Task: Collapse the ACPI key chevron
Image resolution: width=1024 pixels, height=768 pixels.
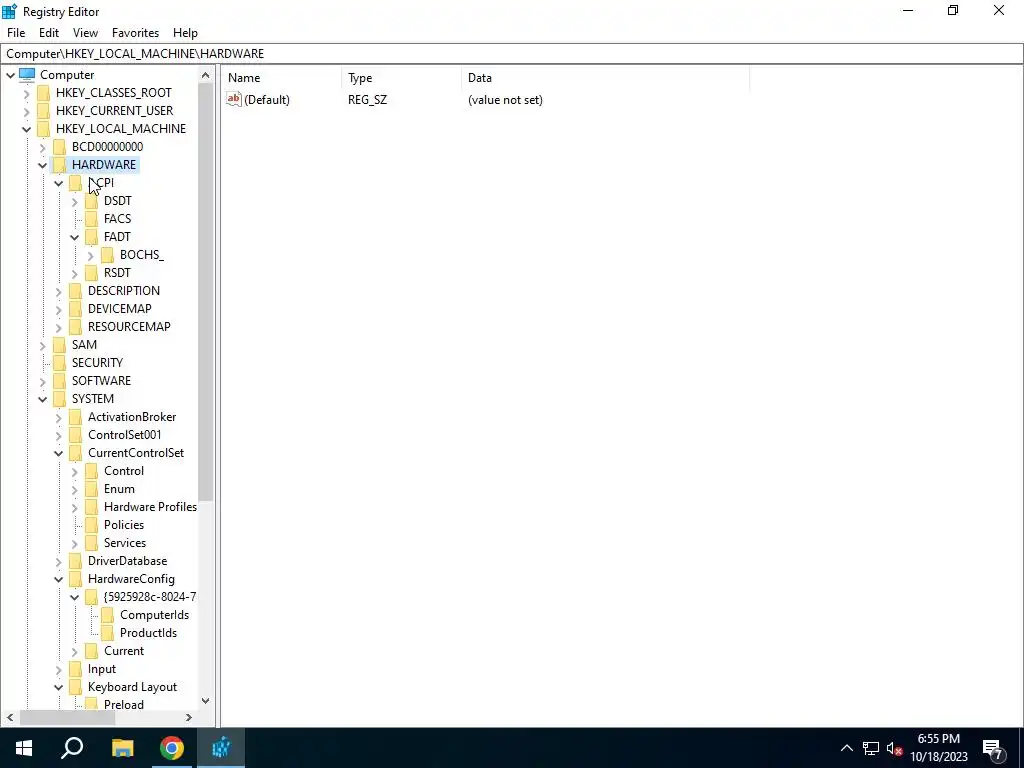Action: tap(59, 184)
